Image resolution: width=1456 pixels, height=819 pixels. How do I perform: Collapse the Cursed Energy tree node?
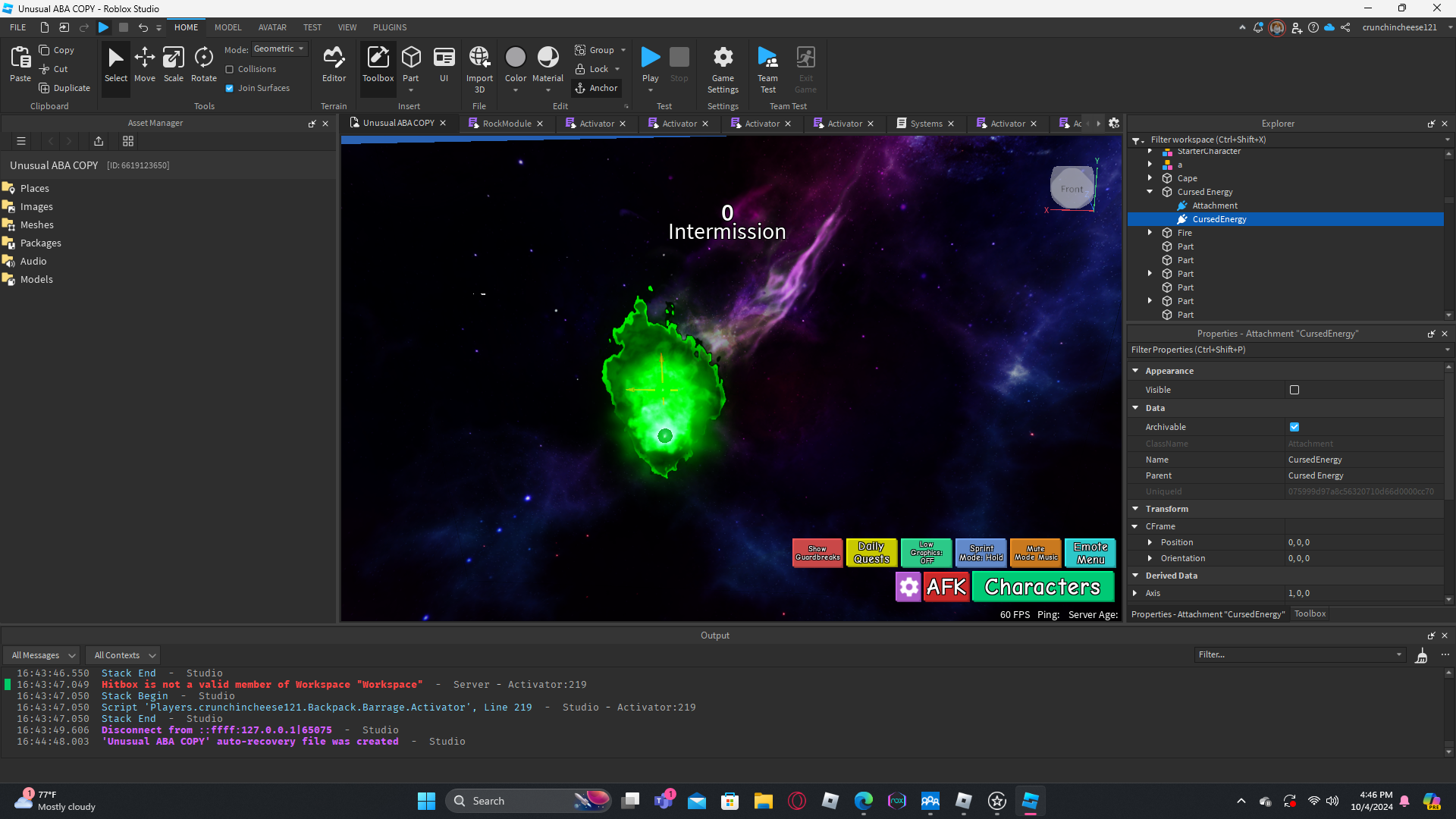click(1150, 192)
